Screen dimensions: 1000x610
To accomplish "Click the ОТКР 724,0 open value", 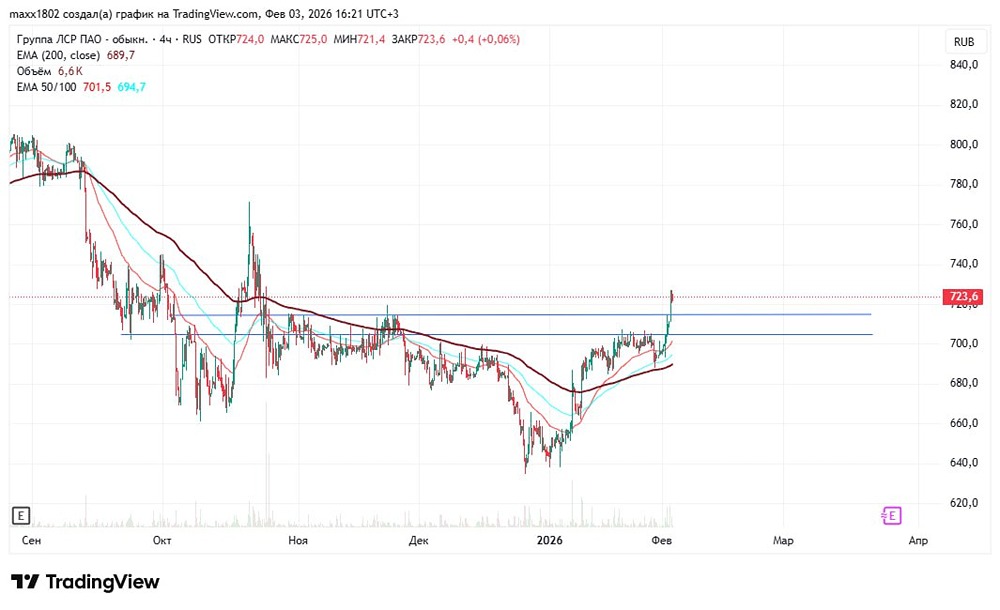I will 236,39.
